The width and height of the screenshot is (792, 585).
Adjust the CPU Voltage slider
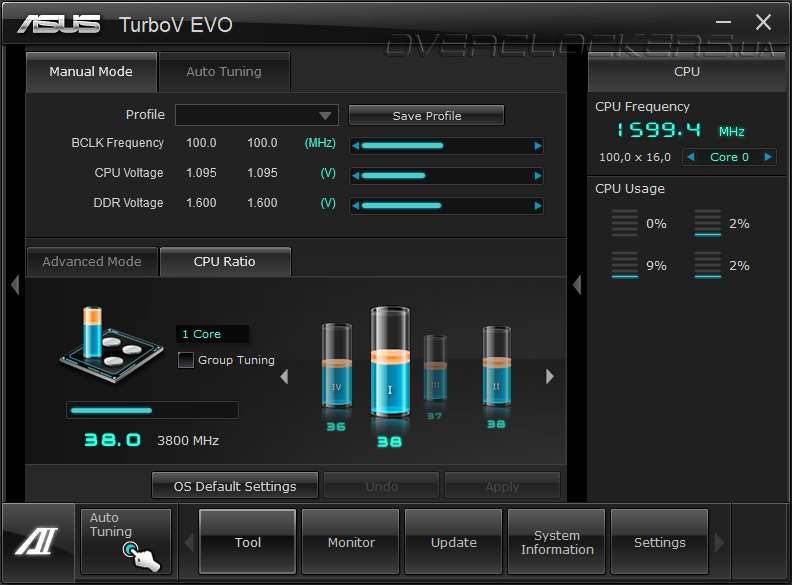click(x=447, y=176)
